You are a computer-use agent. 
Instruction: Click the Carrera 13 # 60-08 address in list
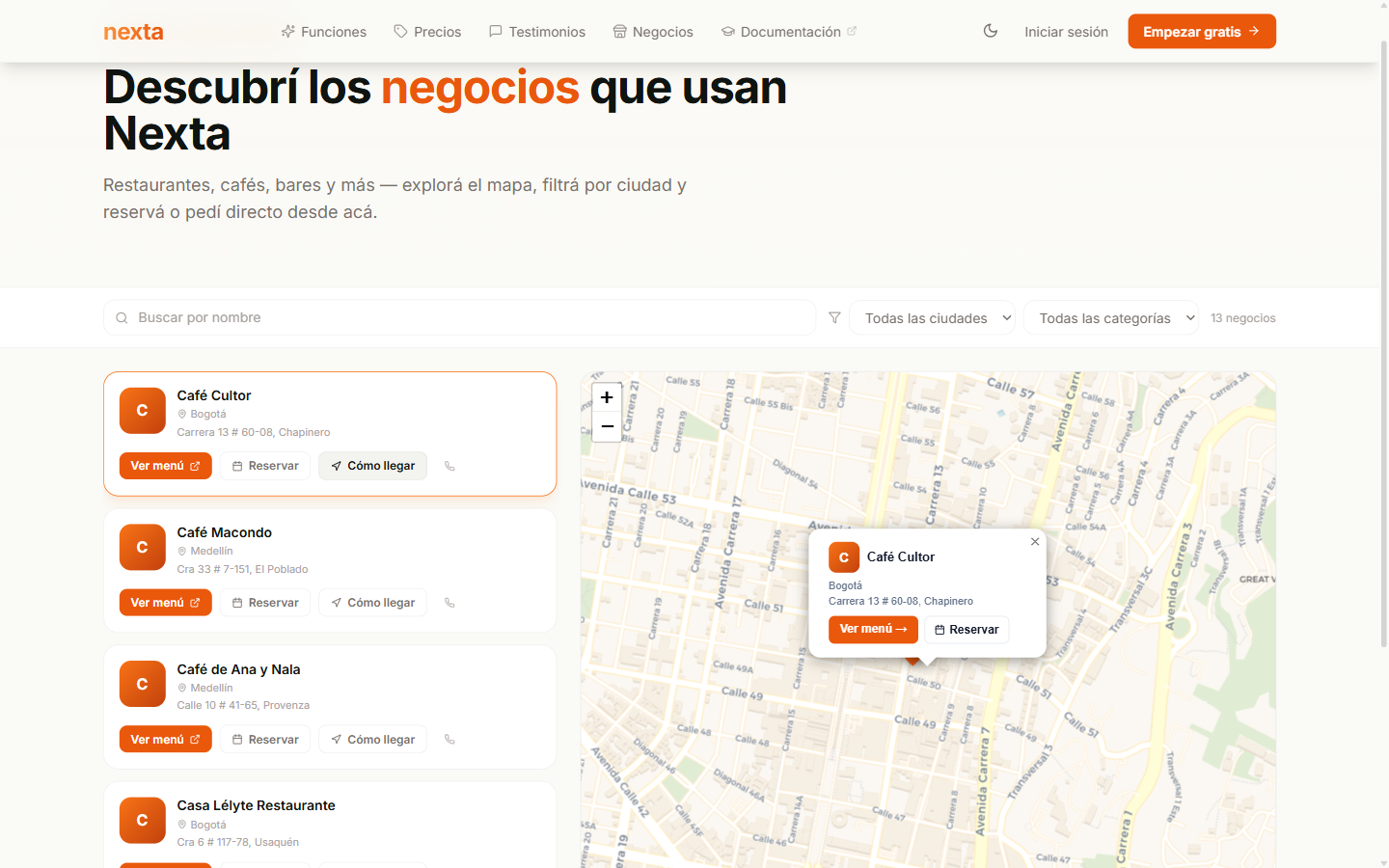pyautogui.click(x=254, y=432)
